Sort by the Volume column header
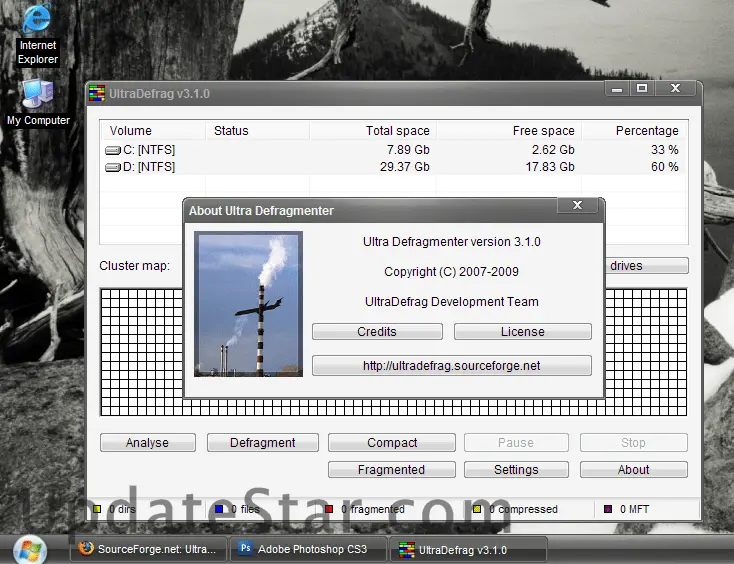This screenshot has width=734, height=564. 153,131
